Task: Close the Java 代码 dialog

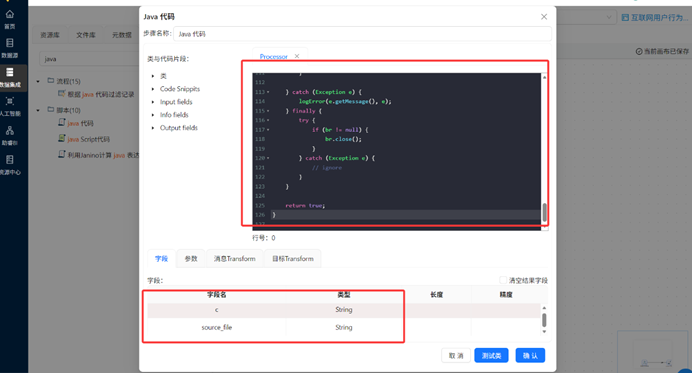Action: tap(544, 17)
